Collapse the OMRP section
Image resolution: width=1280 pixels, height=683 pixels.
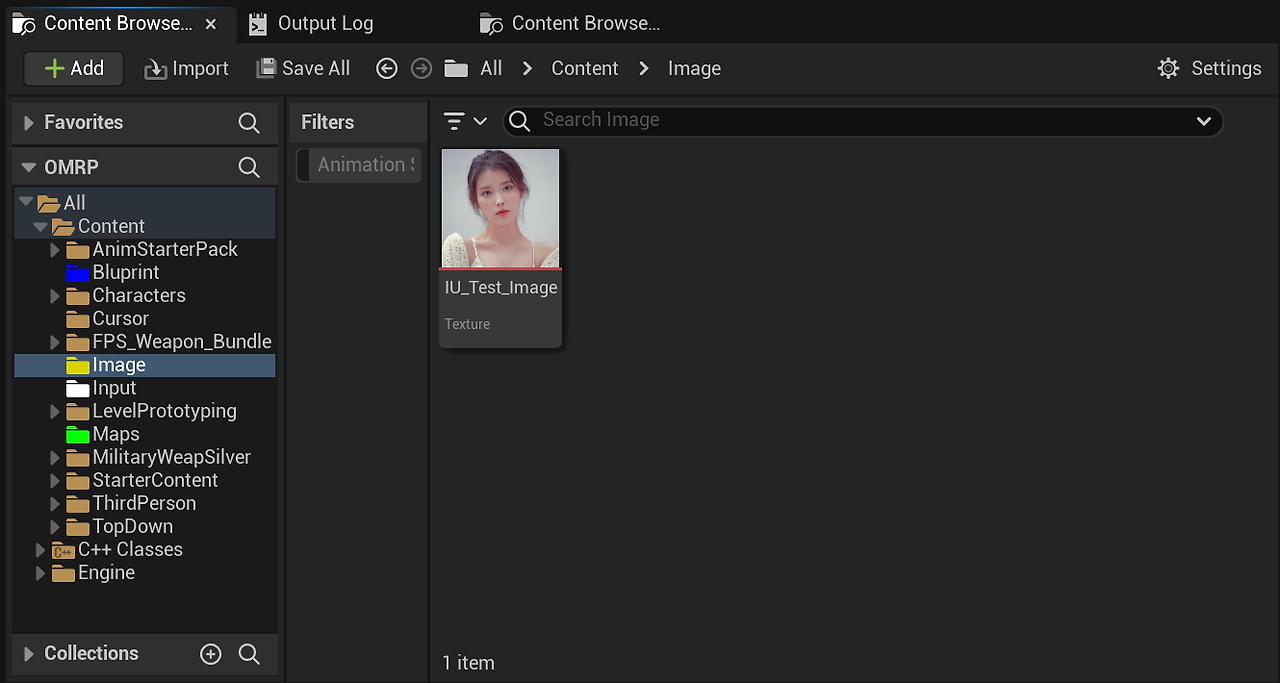coord(29,167)
